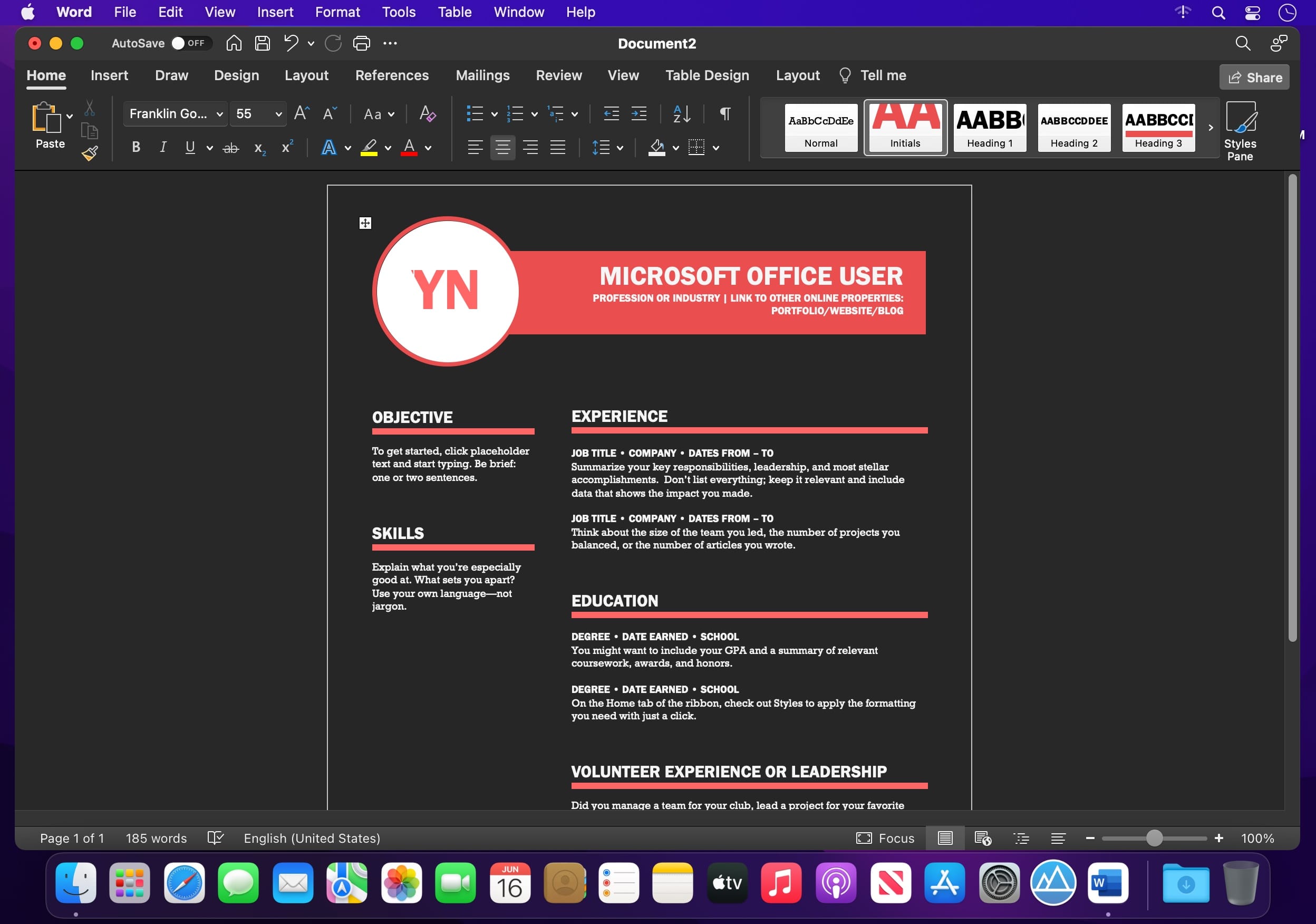Image resolution: width=1316 pixels, height=924 pixels.
Task: Open the Tools menu in menu bar
Action: click(x=399, y=12)
